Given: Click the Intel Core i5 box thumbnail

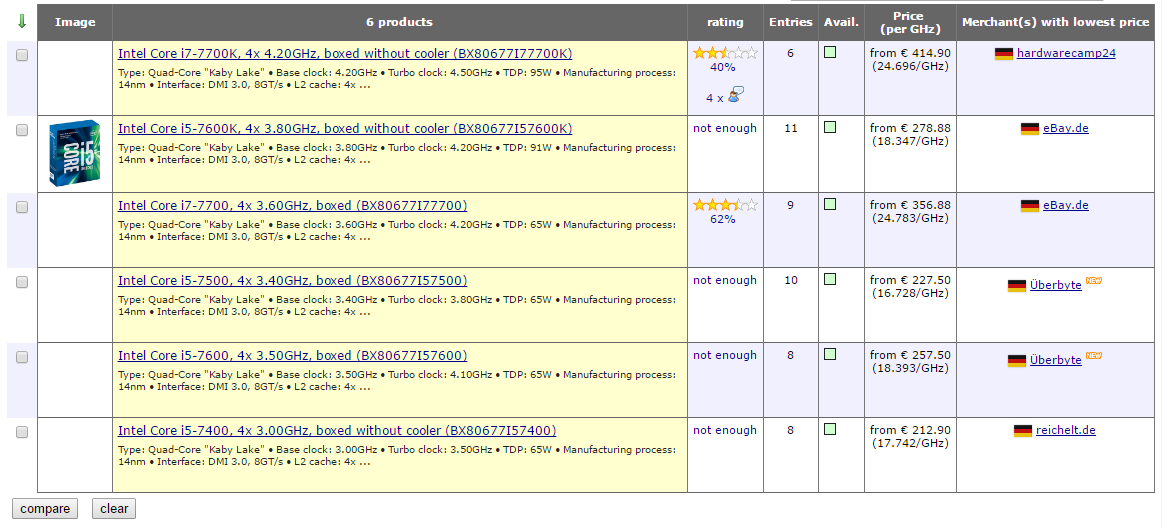Looking at the screenshot, I should click(x=75, y=153).
